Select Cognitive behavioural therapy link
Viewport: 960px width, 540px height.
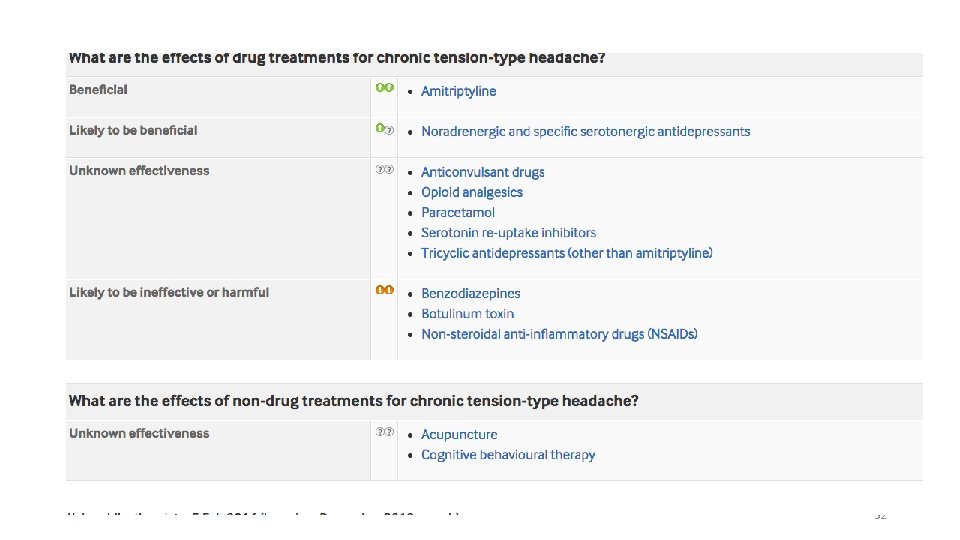coord(507,455)
